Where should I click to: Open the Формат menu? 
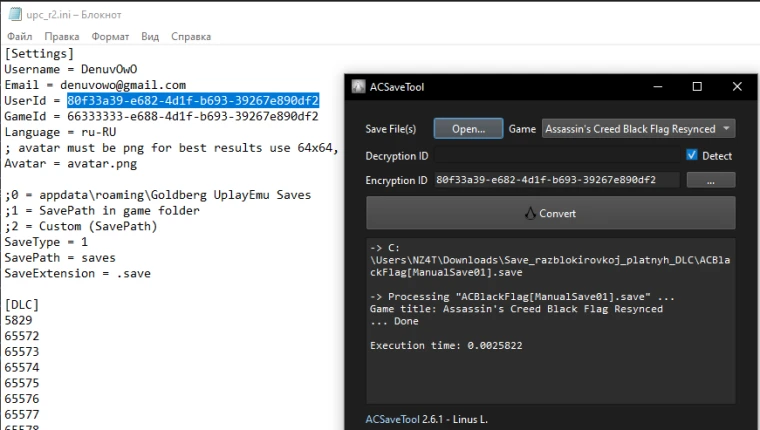point(111,36)
